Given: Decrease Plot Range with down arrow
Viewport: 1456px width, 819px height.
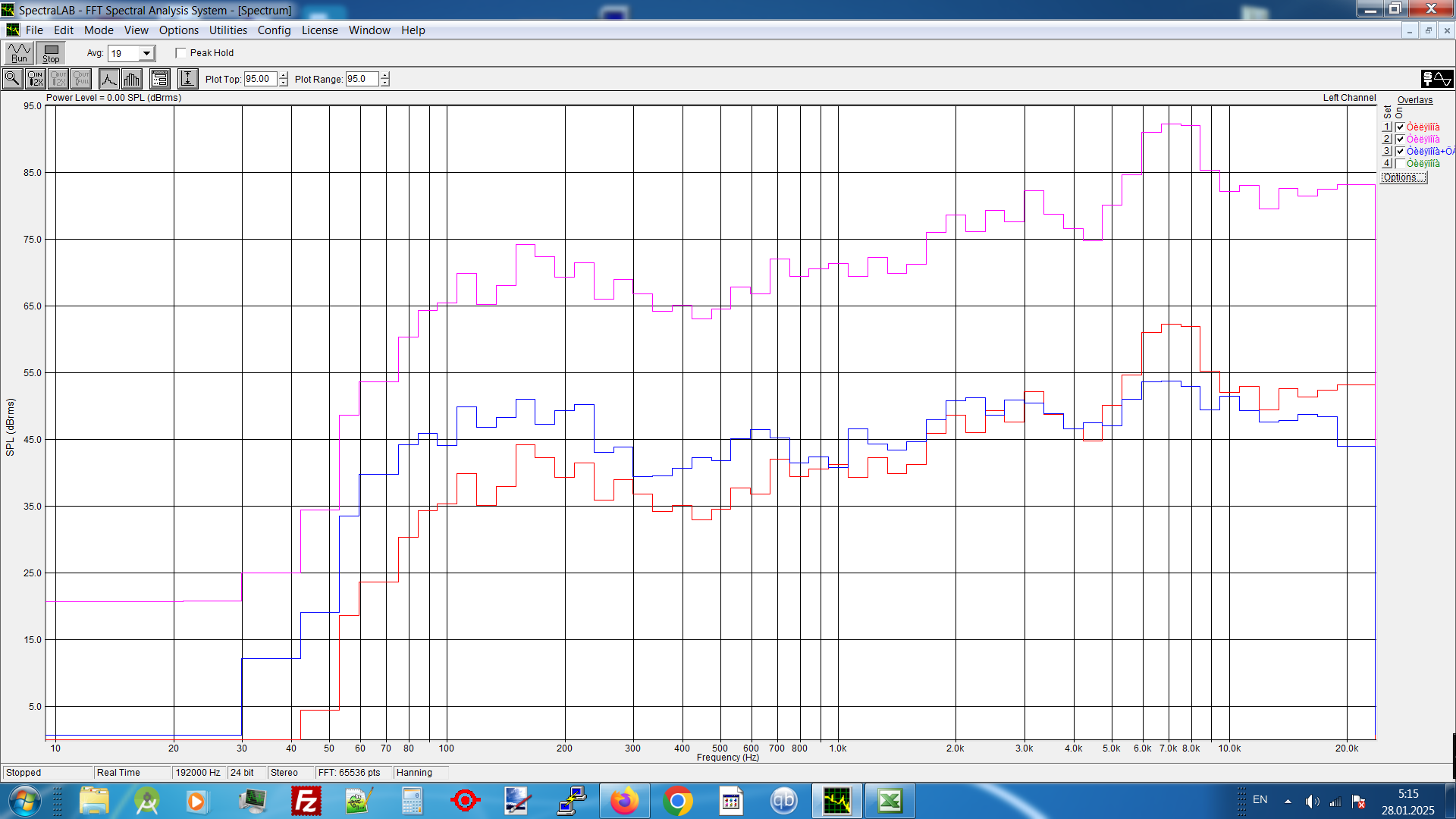Looking at the screenshot, I should [x=385, y=83].
